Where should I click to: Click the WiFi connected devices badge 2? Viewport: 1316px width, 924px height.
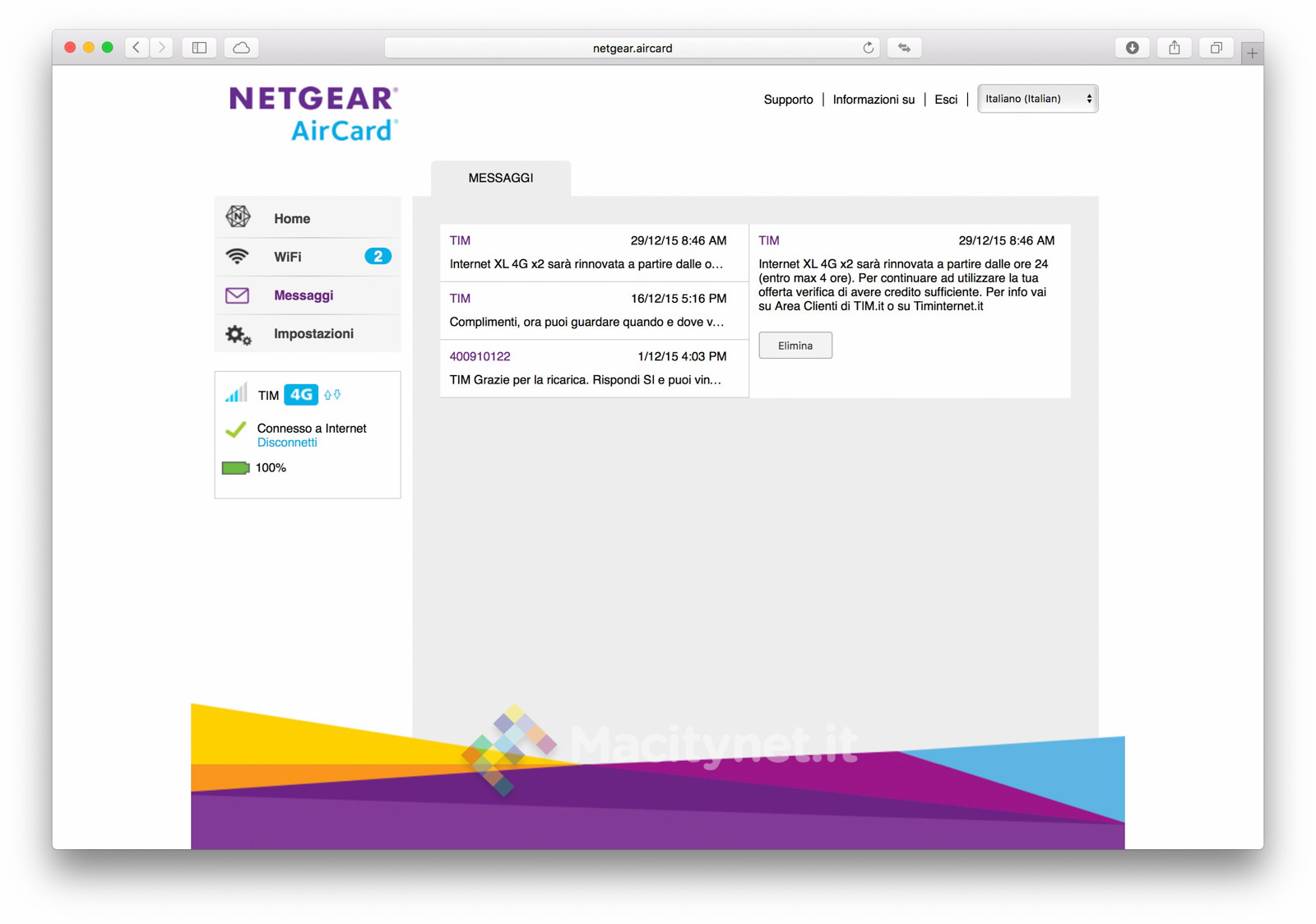pos(378,257)
